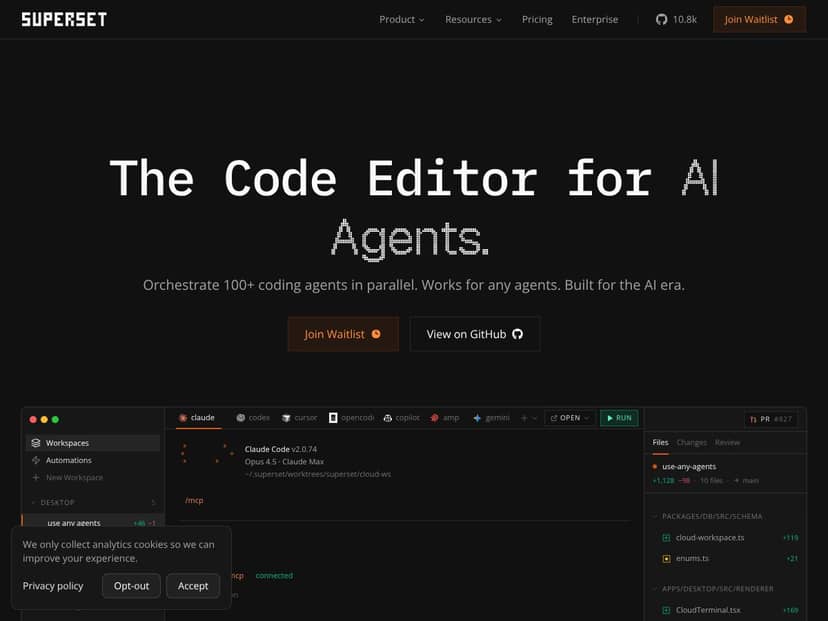Switch to the Review tab
Image resolution: width=828 pixels, height=621 pixels.
pos(727,443)
